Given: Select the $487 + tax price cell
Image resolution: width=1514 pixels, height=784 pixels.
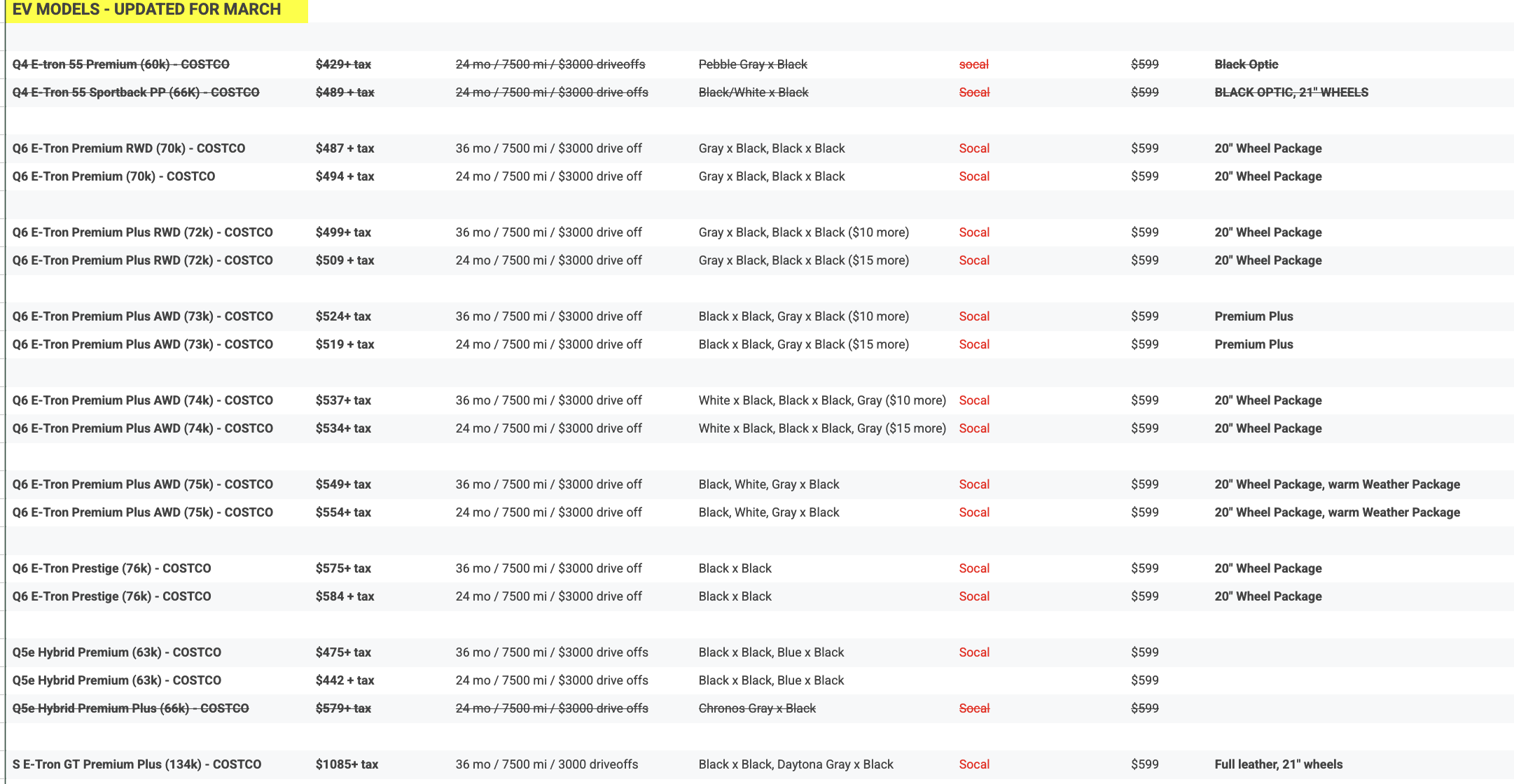Looking at the screenshot, I should [345, 148].
